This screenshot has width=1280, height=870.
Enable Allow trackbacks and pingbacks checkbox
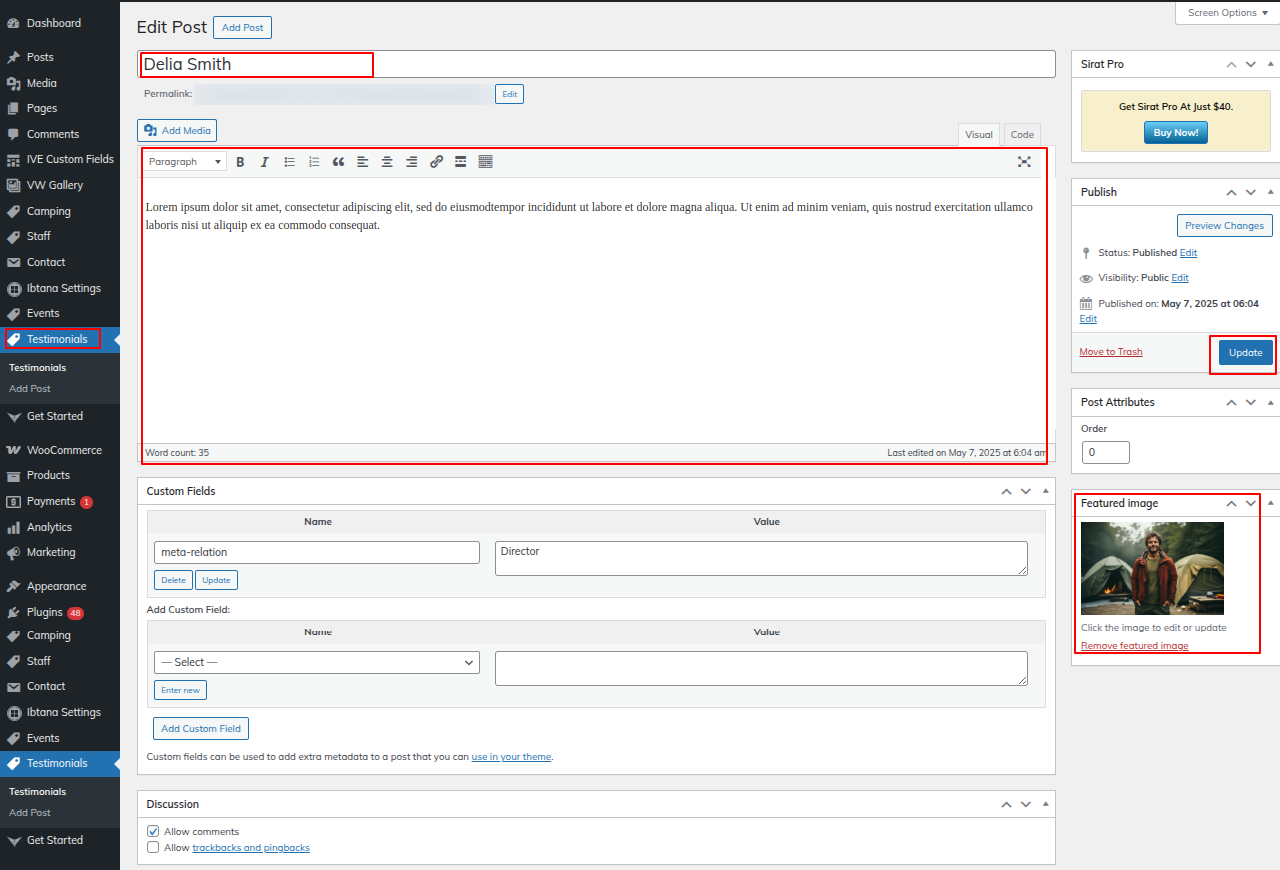click(x=153, y=847)
